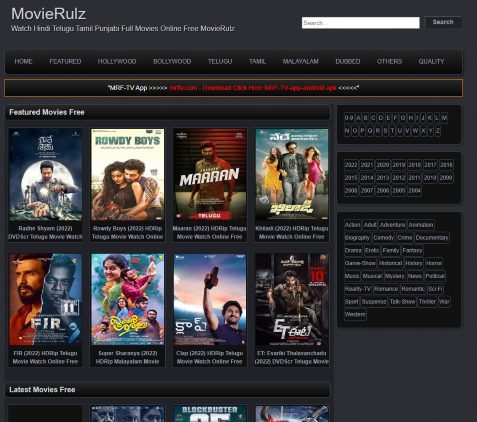Open the MALAYALAM menu item
This screenshot has height=422, width=477.
pos(300,61)
